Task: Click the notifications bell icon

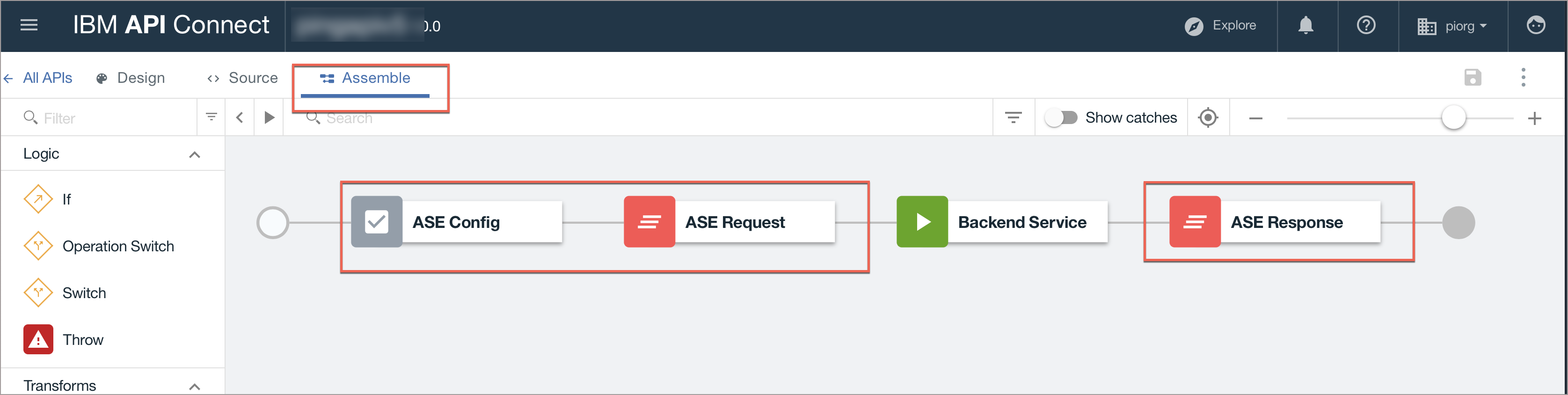Action: click(x=1305, y=25)
